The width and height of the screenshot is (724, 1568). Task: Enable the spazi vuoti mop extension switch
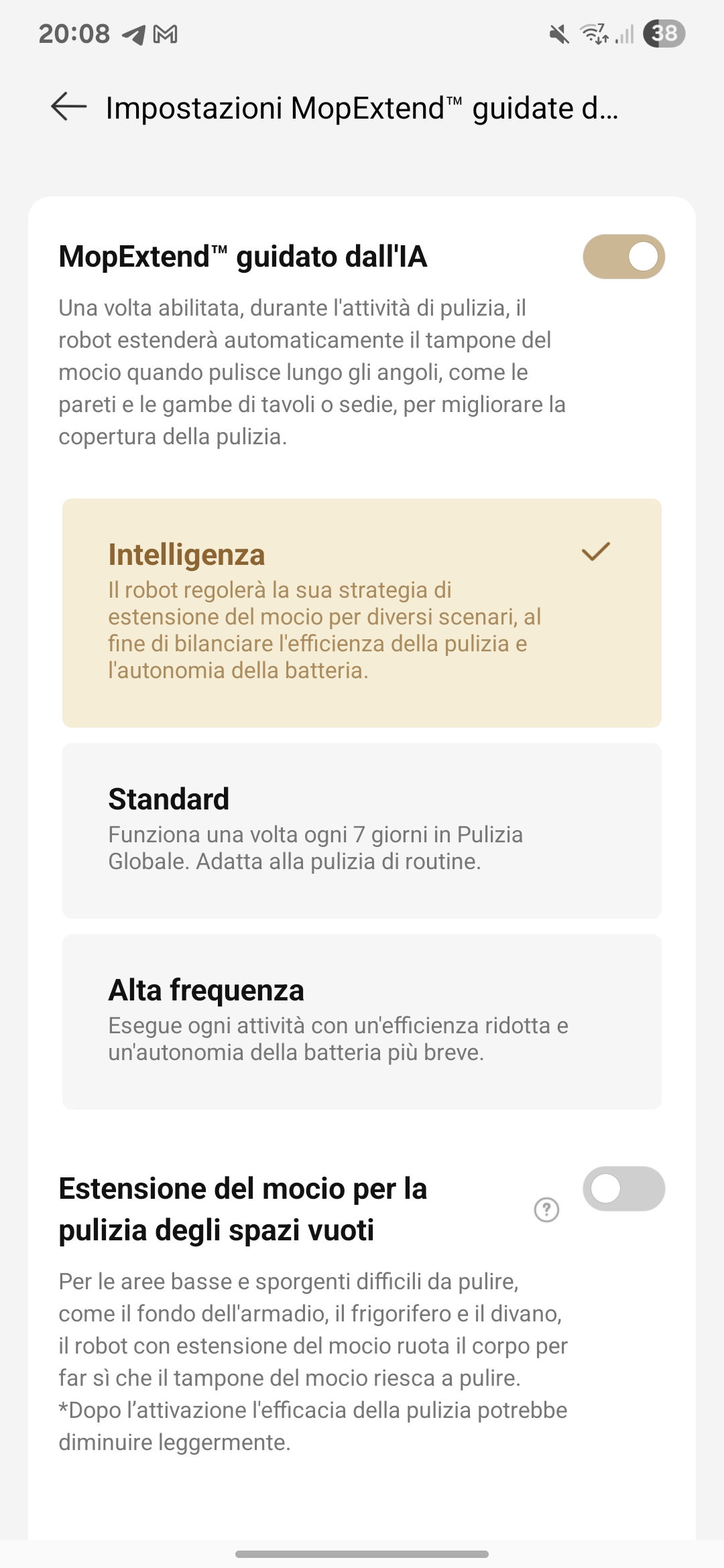(623, 1189)
